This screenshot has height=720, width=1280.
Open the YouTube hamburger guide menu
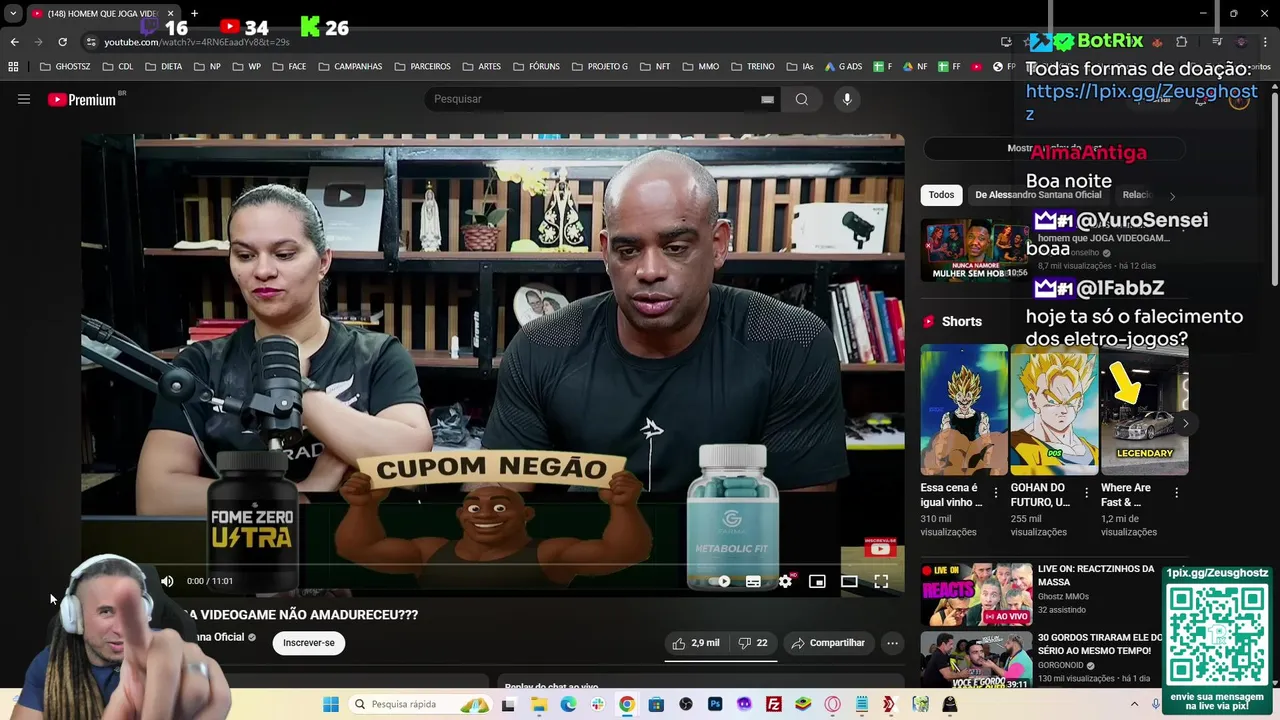coord(24,99)
